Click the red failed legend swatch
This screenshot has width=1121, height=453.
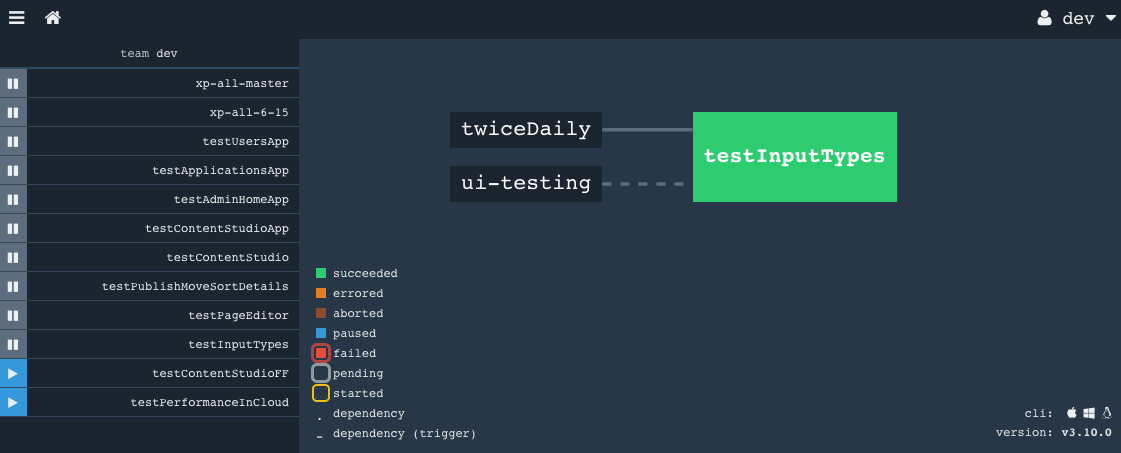coord(321,353)
